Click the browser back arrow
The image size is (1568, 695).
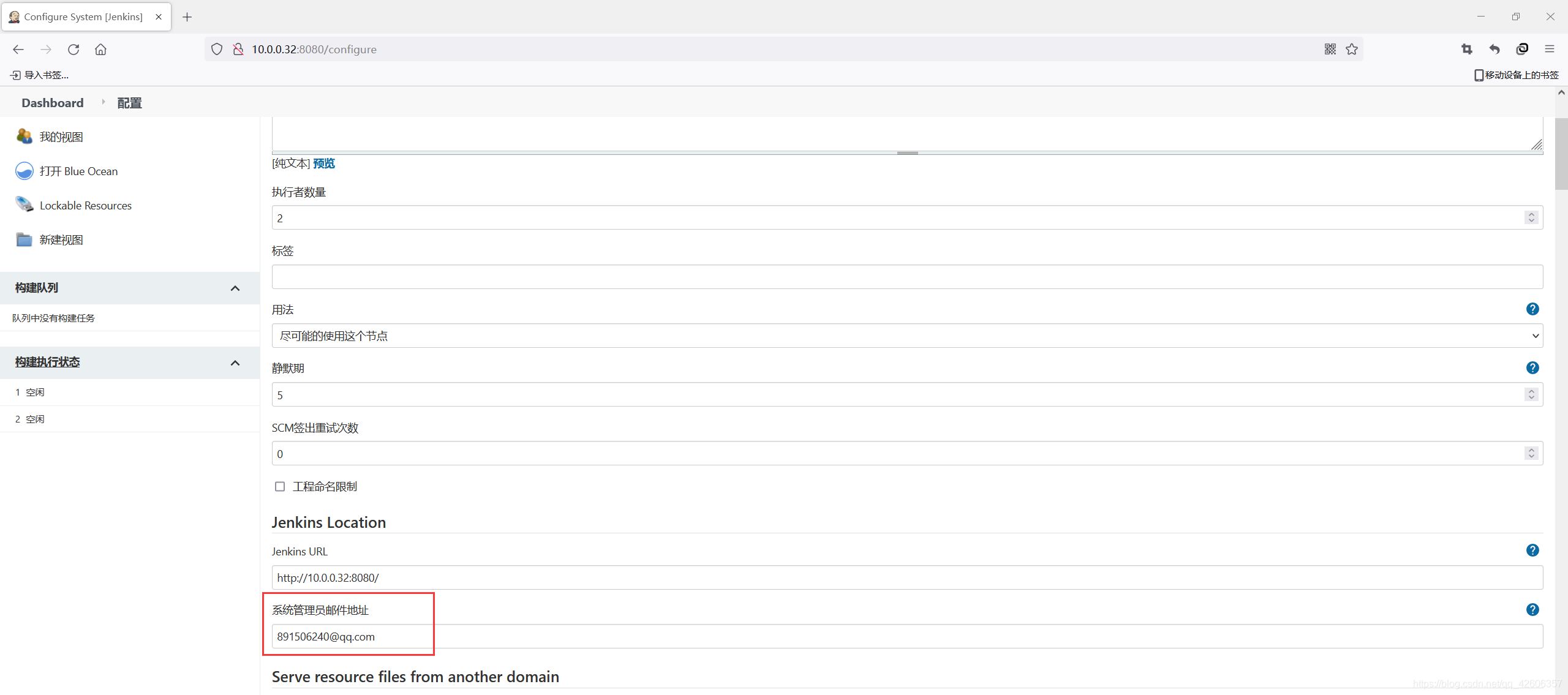click(18, 49)
